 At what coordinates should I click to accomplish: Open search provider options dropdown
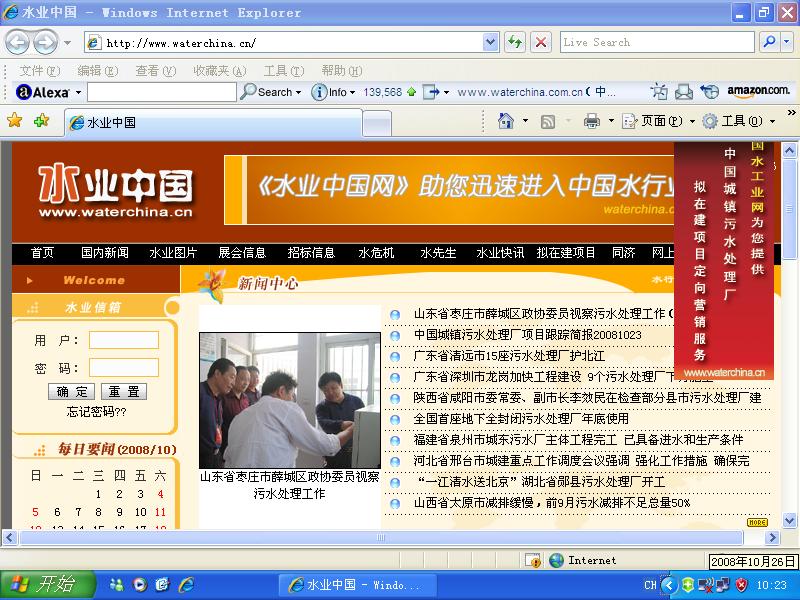[x=787, y=42]
